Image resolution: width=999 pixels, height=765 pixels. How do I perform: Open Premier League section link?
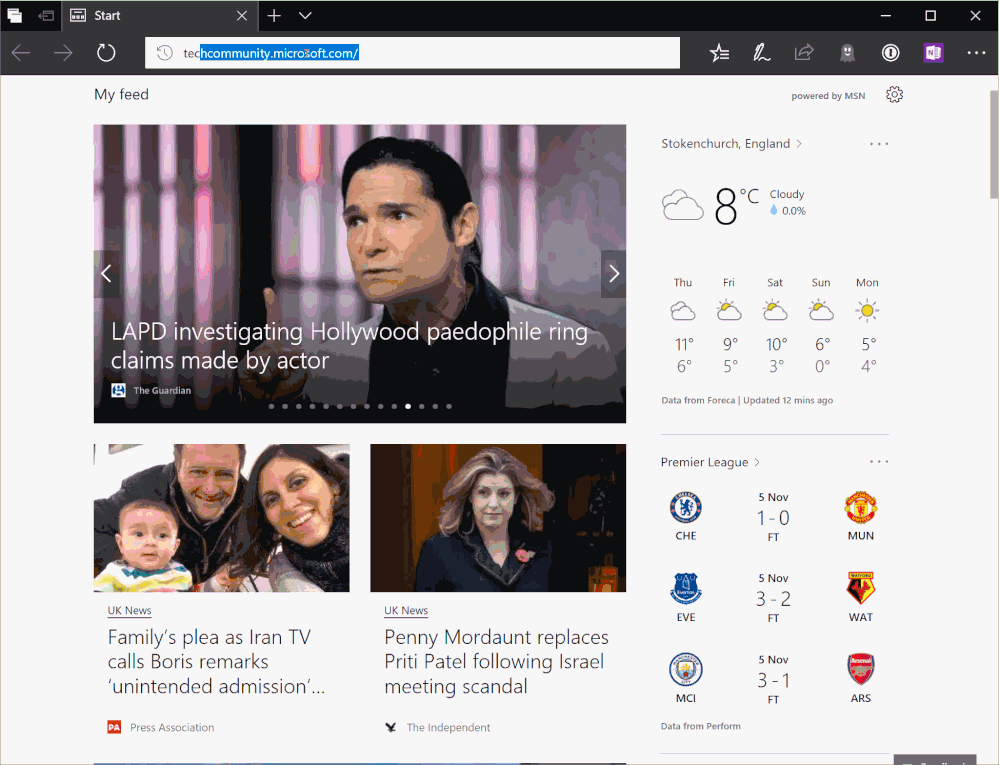(x=710, y=462)
